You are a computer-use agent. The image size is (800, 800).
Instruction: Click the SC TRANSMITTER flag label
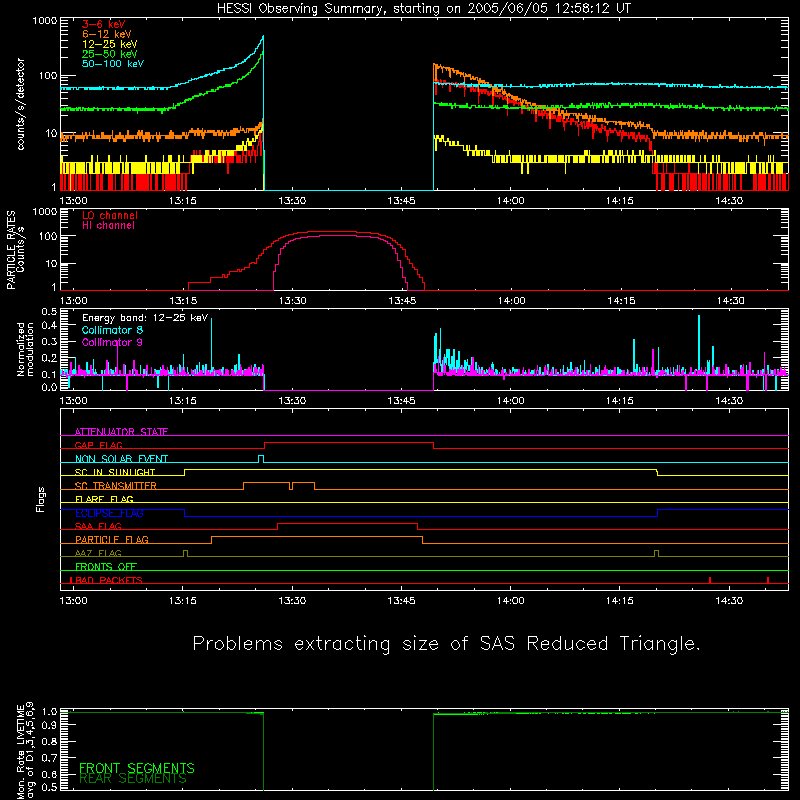[116, 486]
